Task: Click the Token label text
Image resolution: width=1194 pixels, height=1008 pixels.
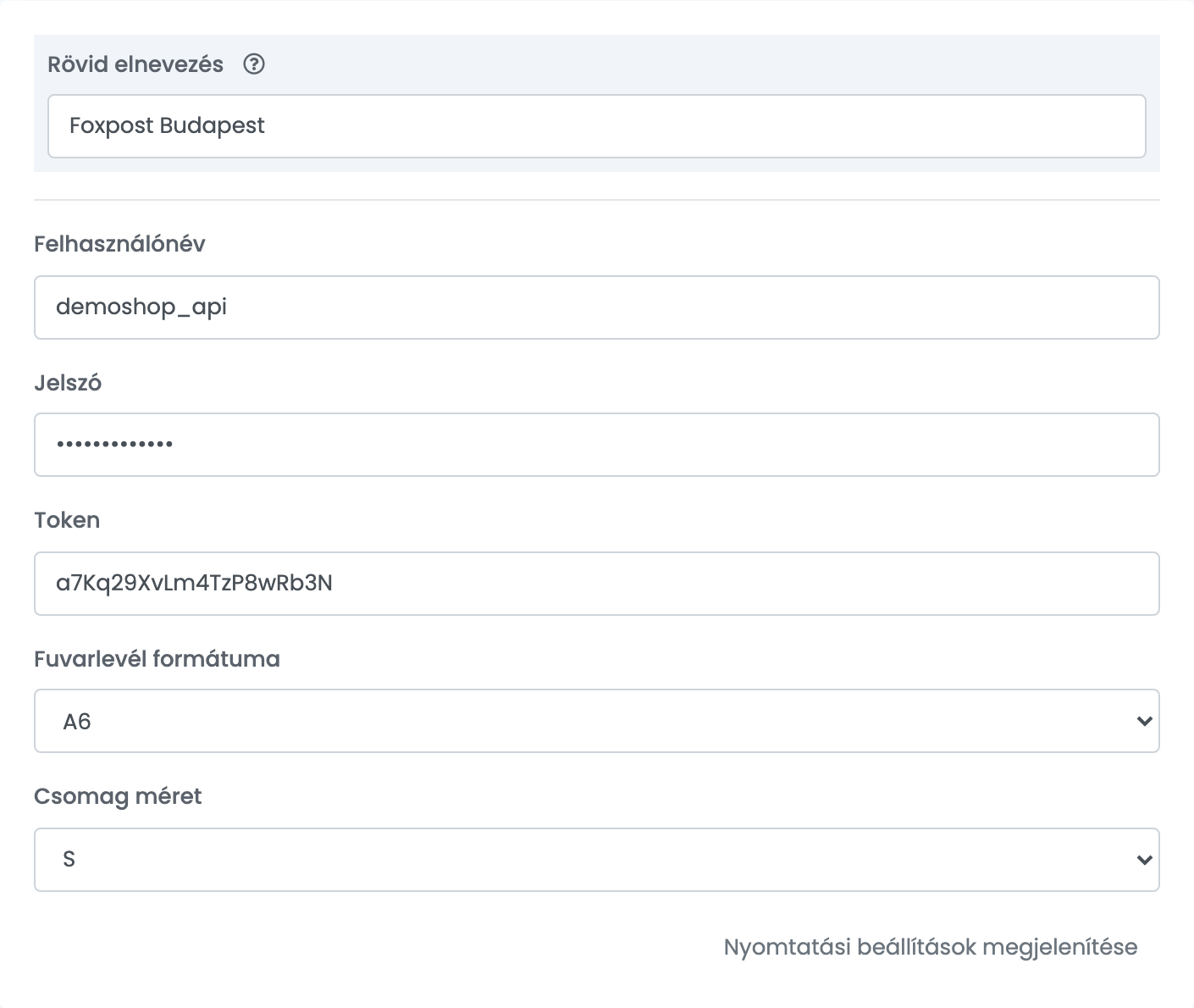Action: click(67, 520)
